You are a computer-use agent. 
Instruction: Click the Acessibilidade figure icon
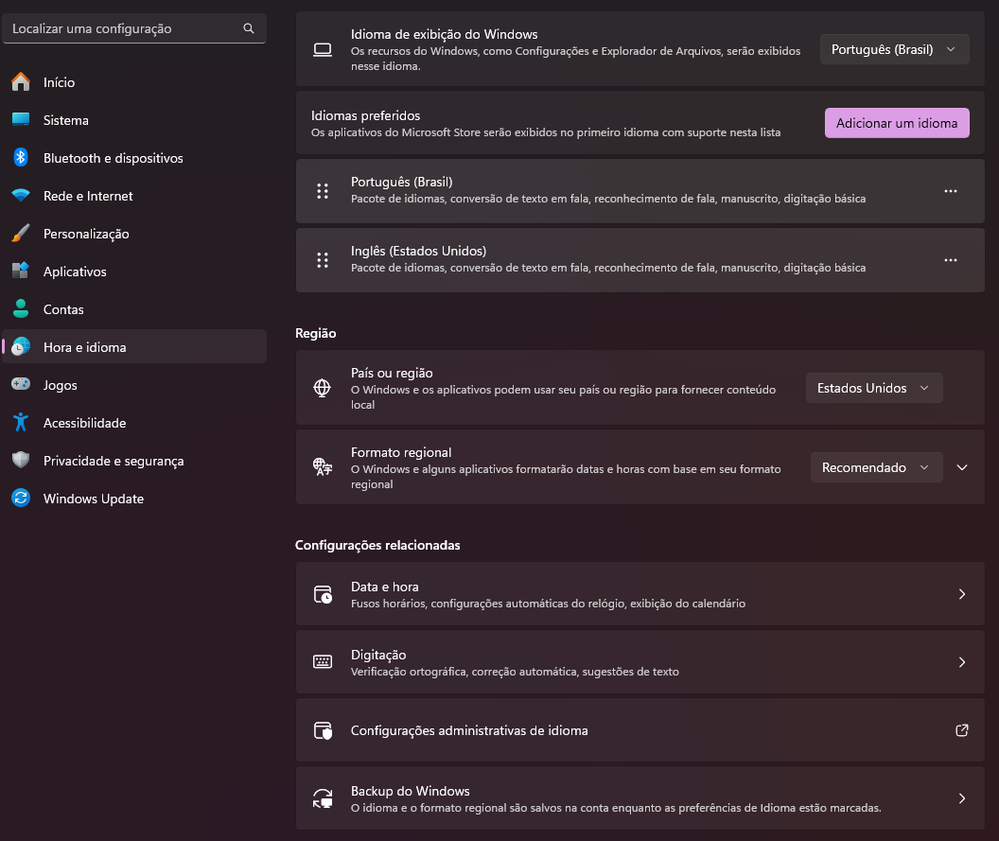(20, 422)
